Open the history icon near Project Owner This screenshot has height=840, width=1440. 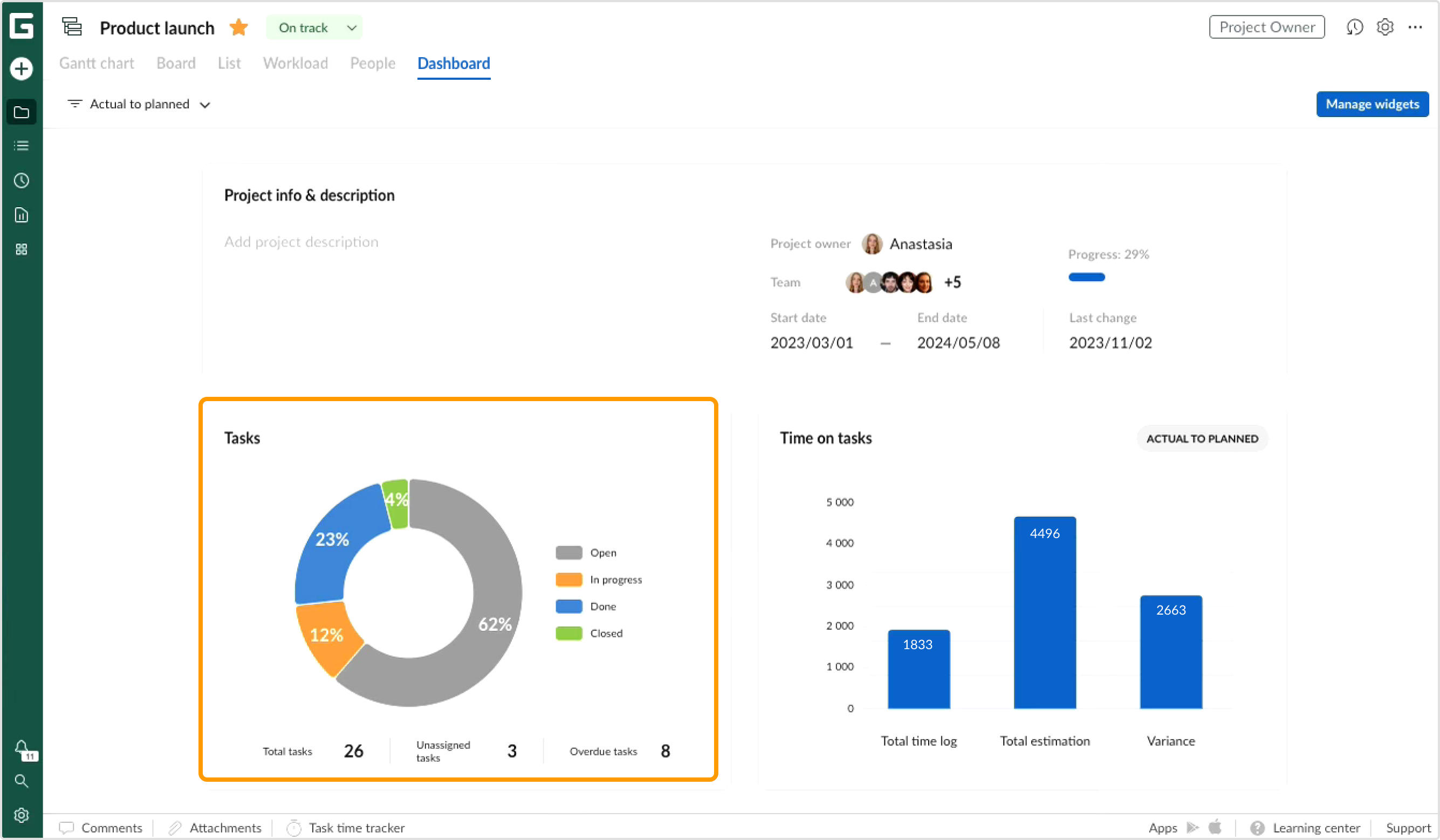click(x=1354, y=27)
